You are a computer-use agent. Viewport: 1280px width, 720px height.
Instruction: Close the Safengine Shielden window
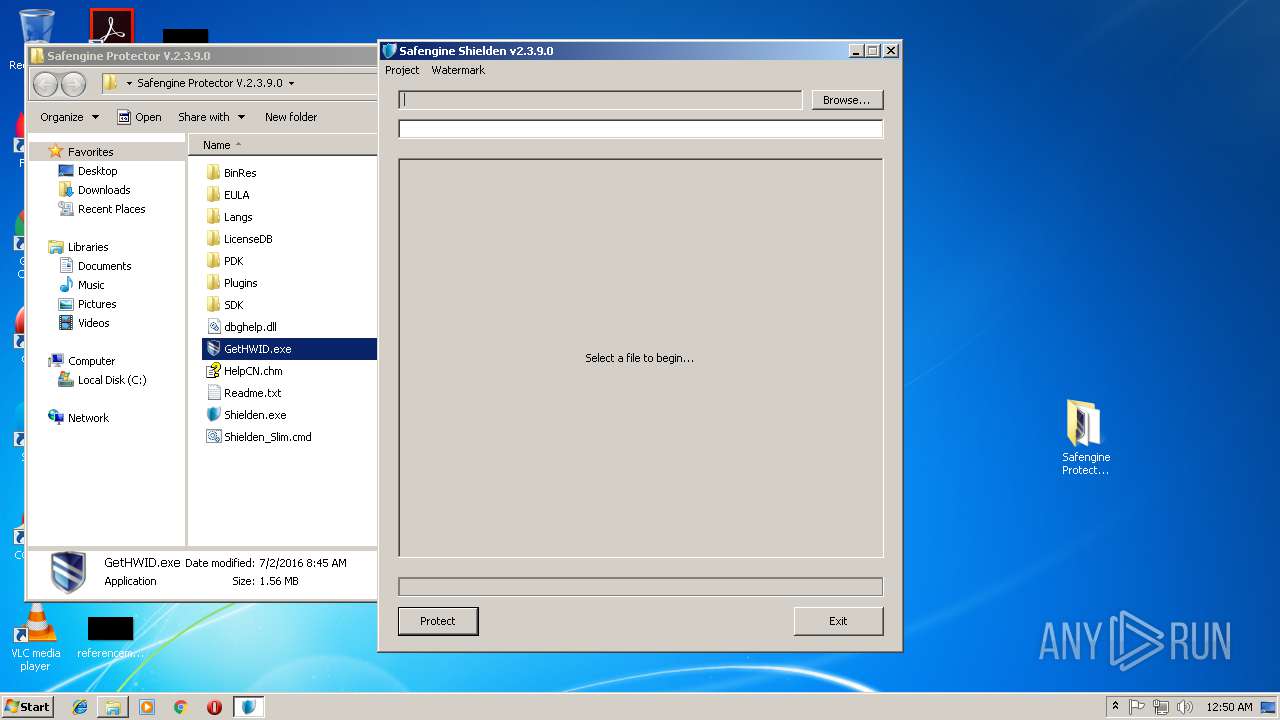point(891,50)
